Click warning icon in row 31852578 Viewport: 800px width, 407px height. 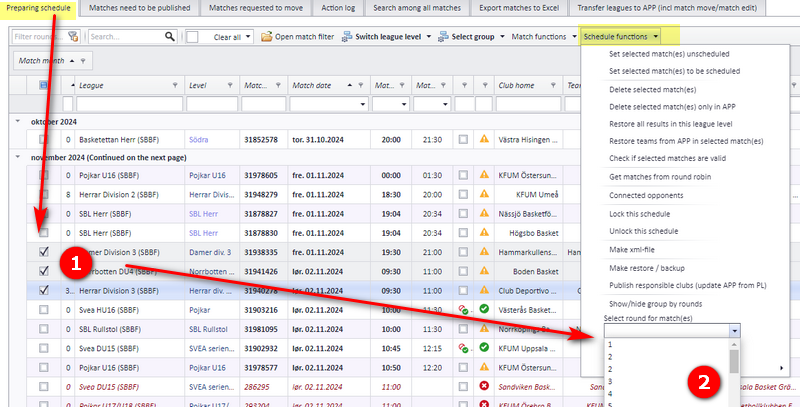click(x=484, y=139)
